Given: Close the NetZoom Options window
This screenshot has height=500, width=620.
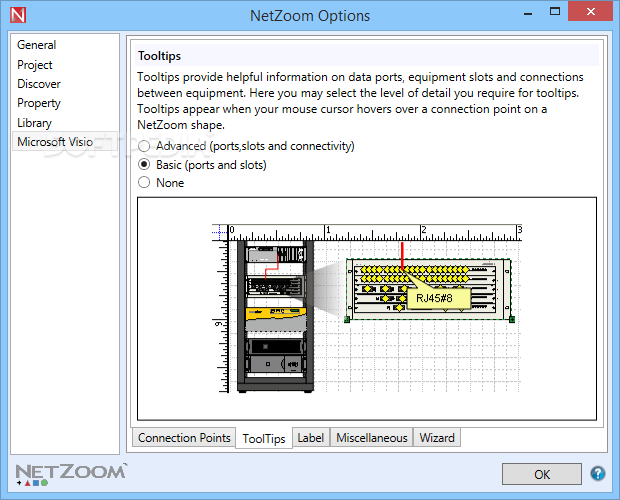Looking at the screenshot, I should [591, 11].
